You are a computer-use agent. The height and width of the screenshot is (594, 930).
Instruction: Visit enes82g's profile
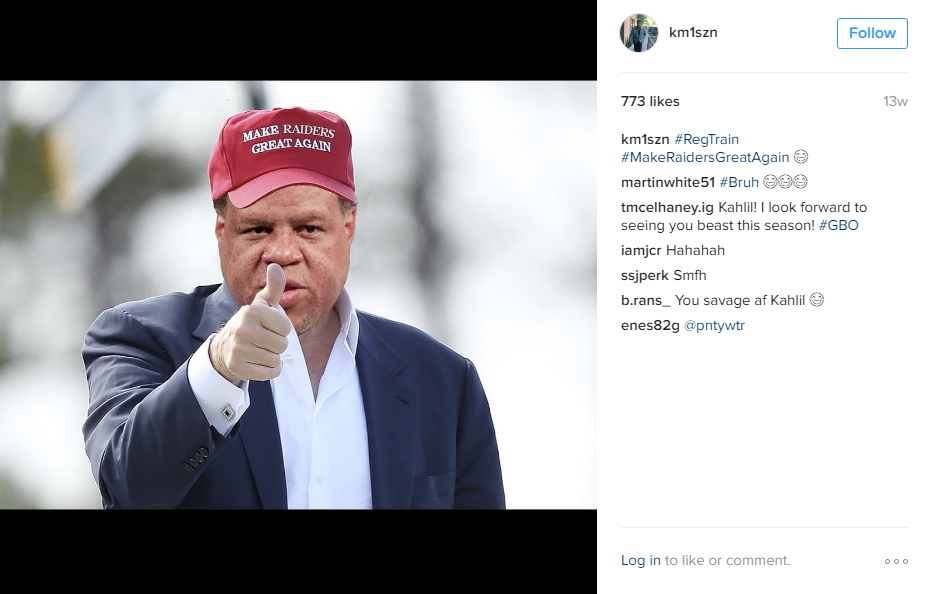[x=650, y=325]
